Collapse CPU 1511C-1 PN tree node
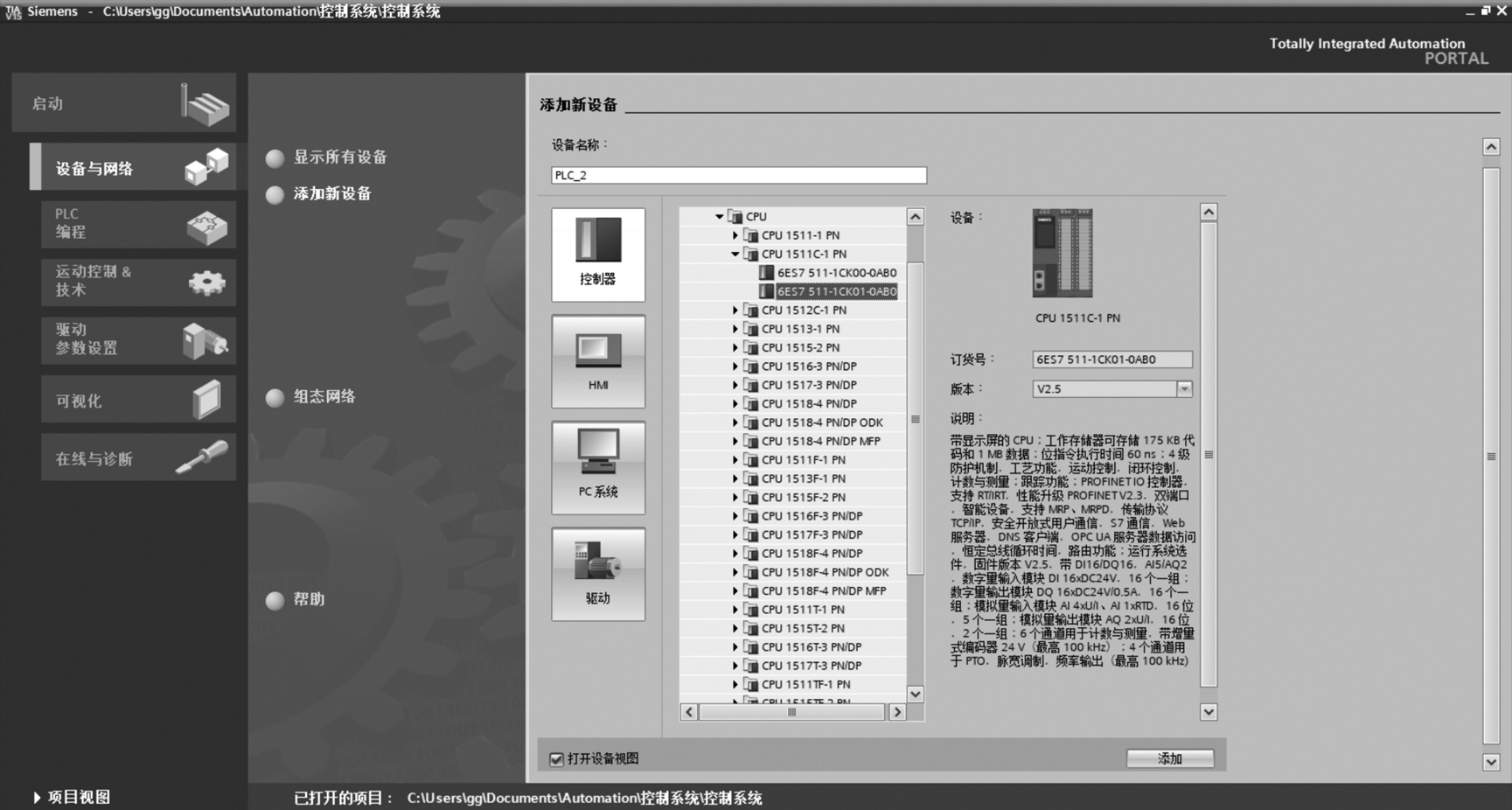 click(x=735, y=254)
